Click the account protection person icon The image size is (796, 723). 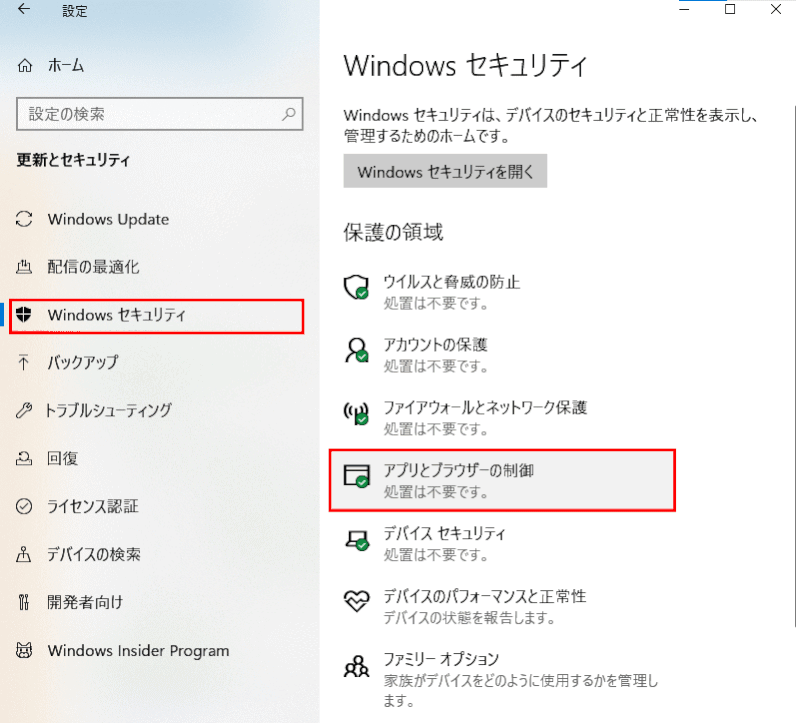(356, 350)
